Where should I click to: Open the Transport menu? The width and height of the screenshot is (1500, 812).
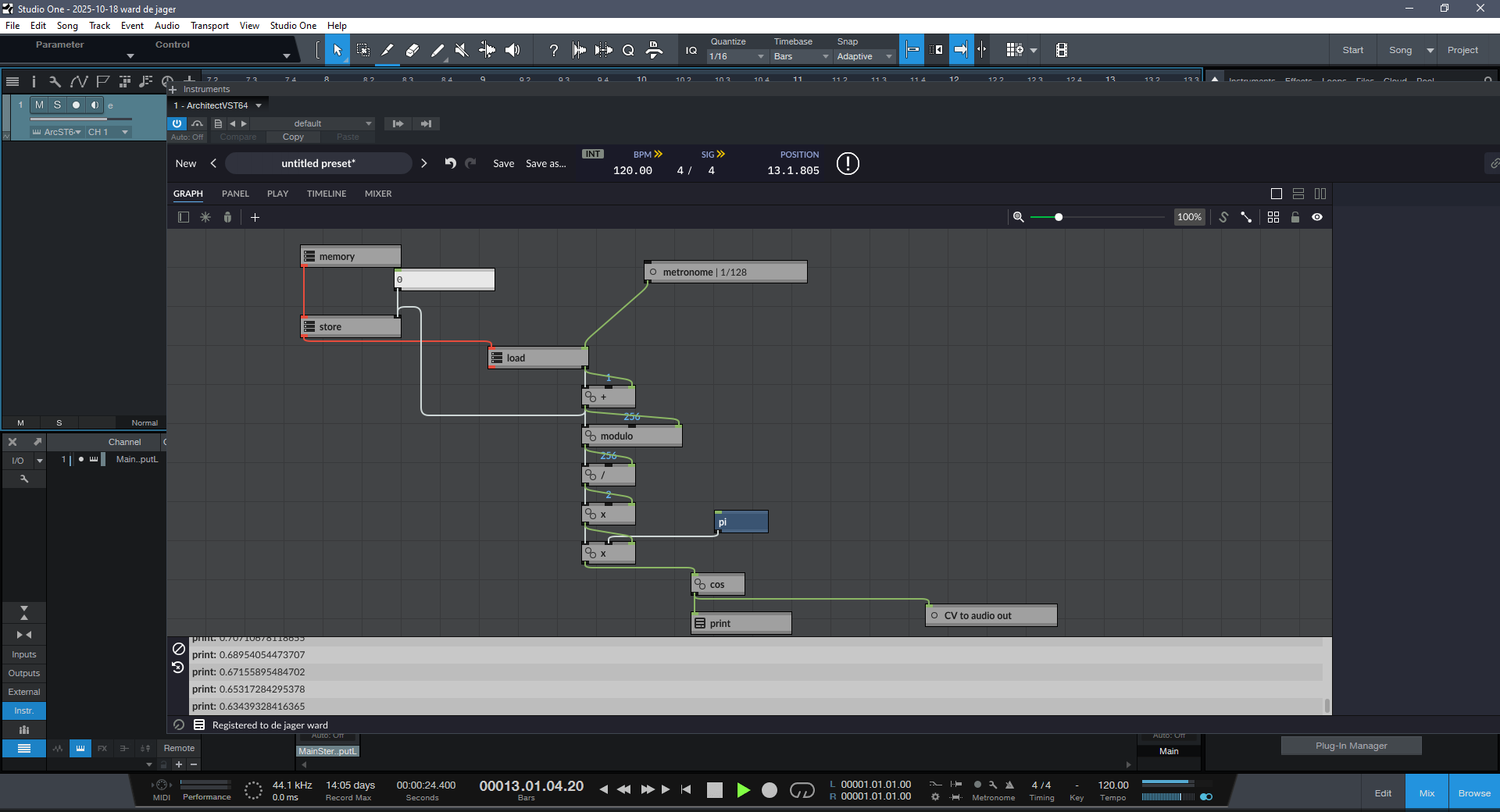tap(209, 26)
